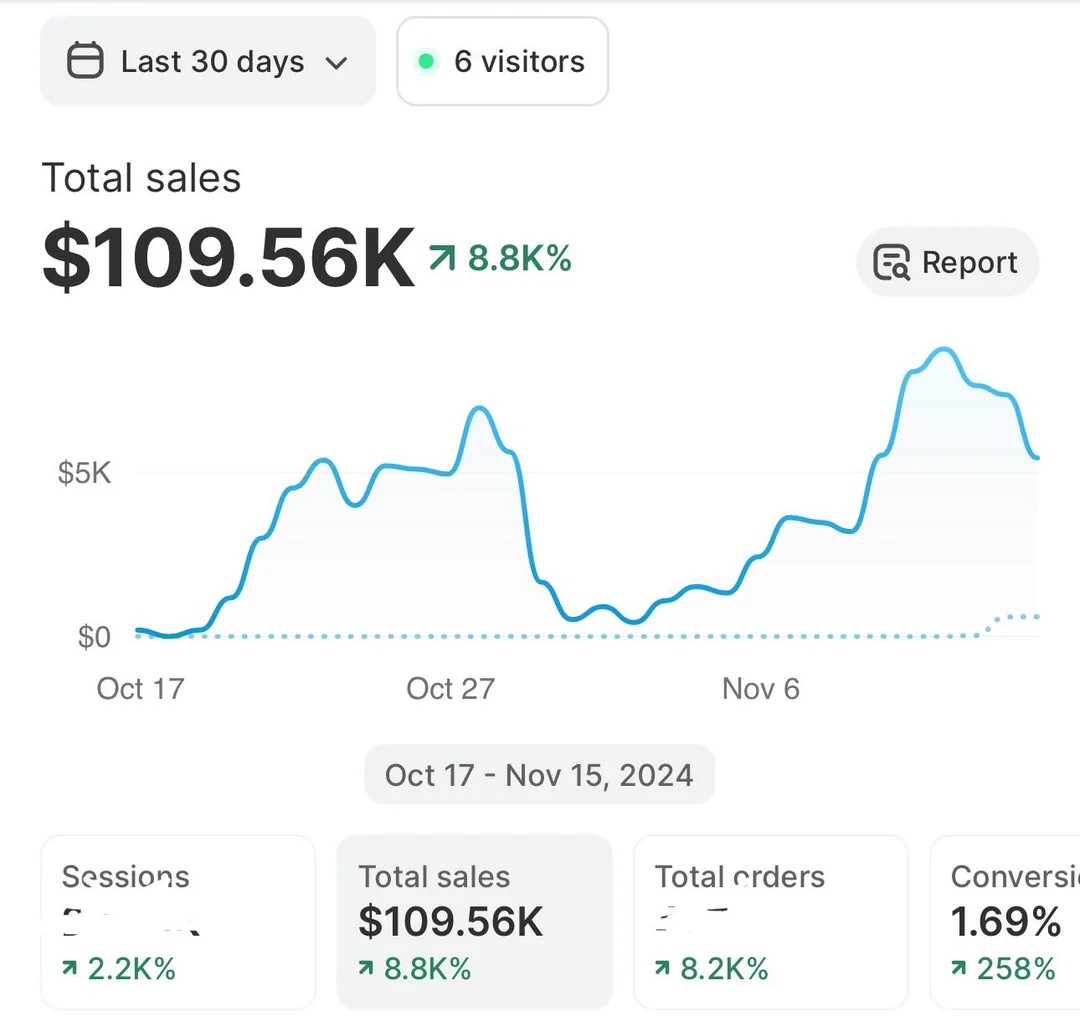Click the $5K y-axis label
Viewport: 1080px width, 1017px height.
(84, 473)
